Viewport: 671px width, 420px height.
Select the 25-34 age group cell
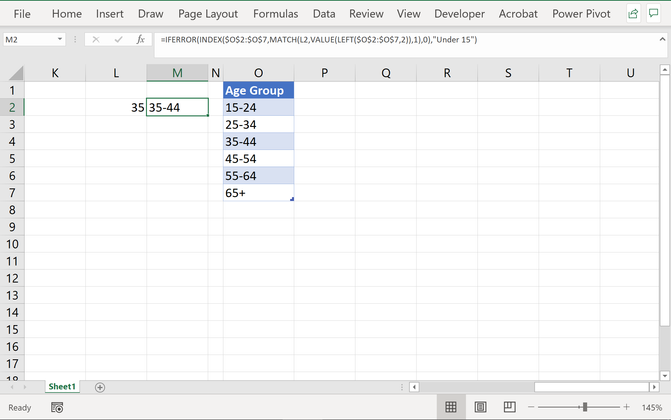point(258,125)
